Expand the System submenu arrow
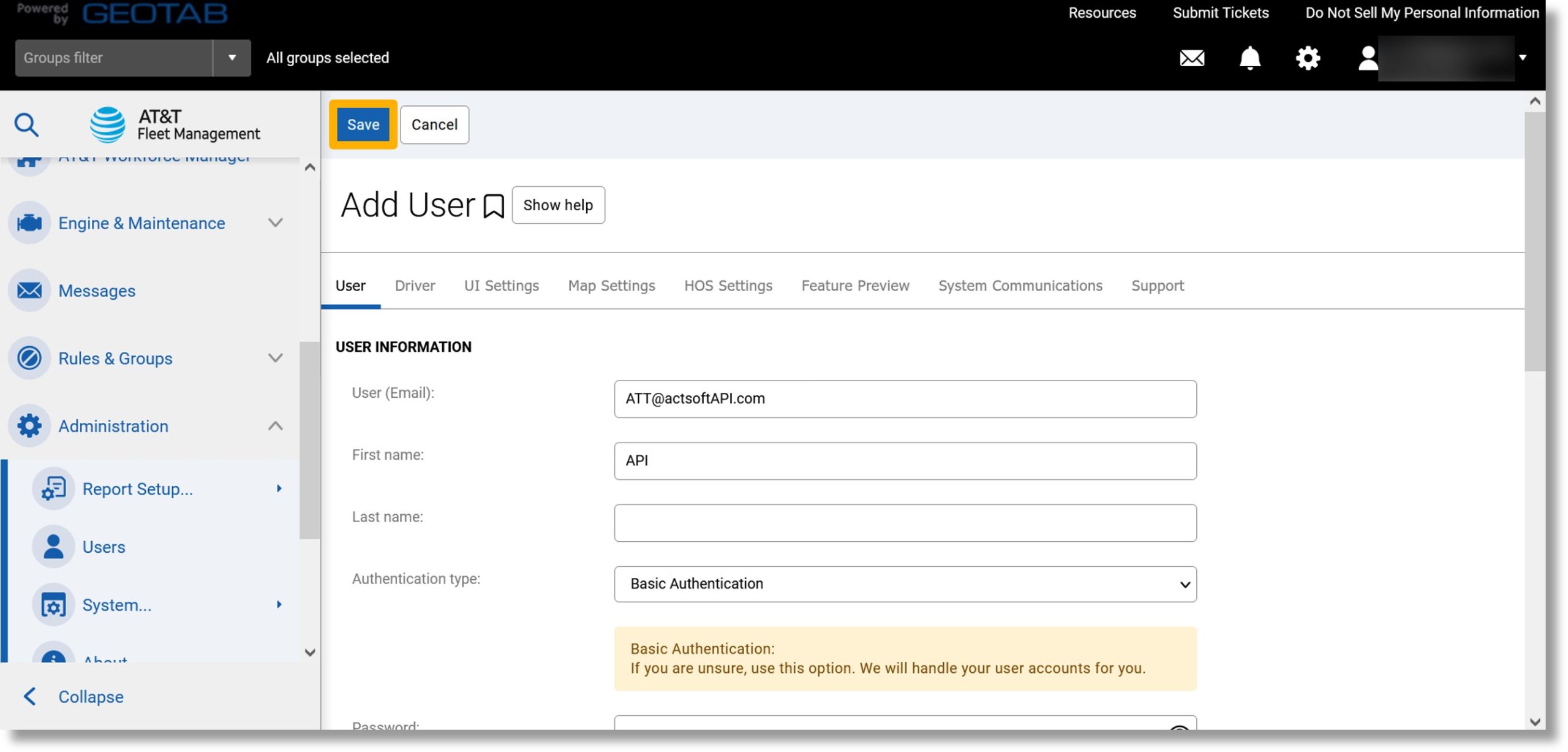Screen dimensions: 1568x752 tap(279, 604)
